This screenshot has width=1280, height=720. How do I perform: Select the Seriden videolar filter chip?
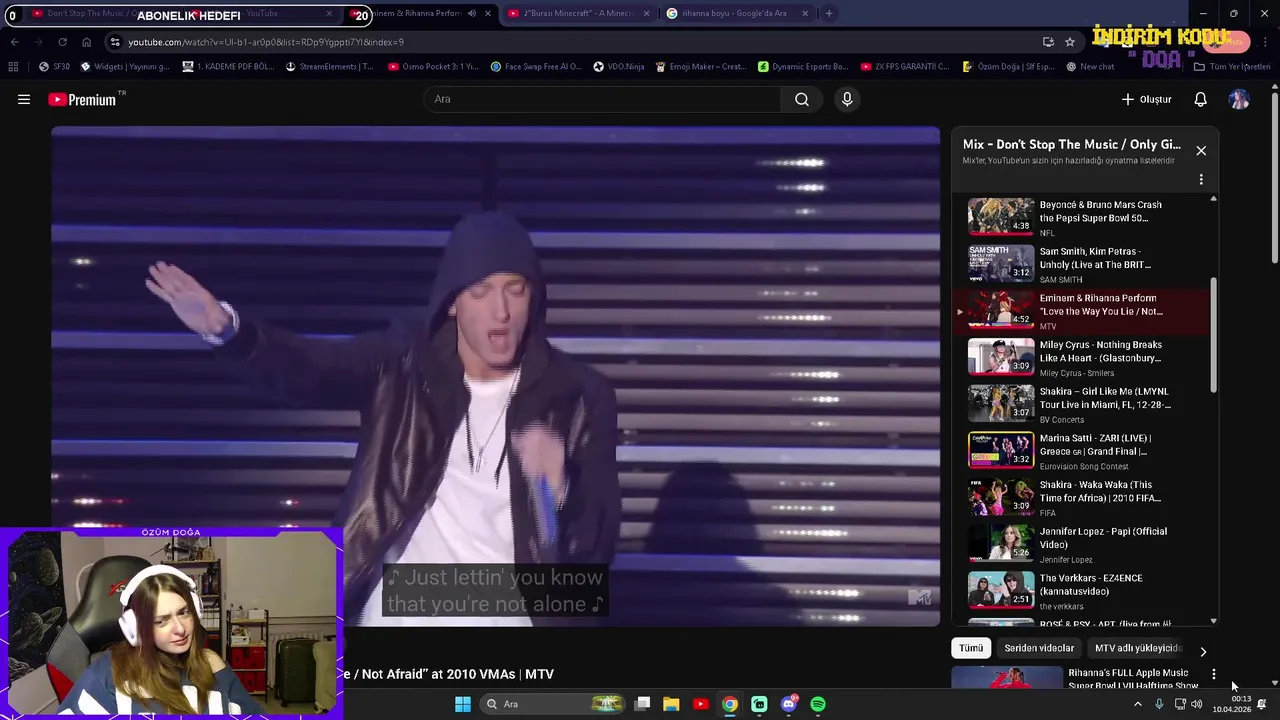tap(1039, 648)
